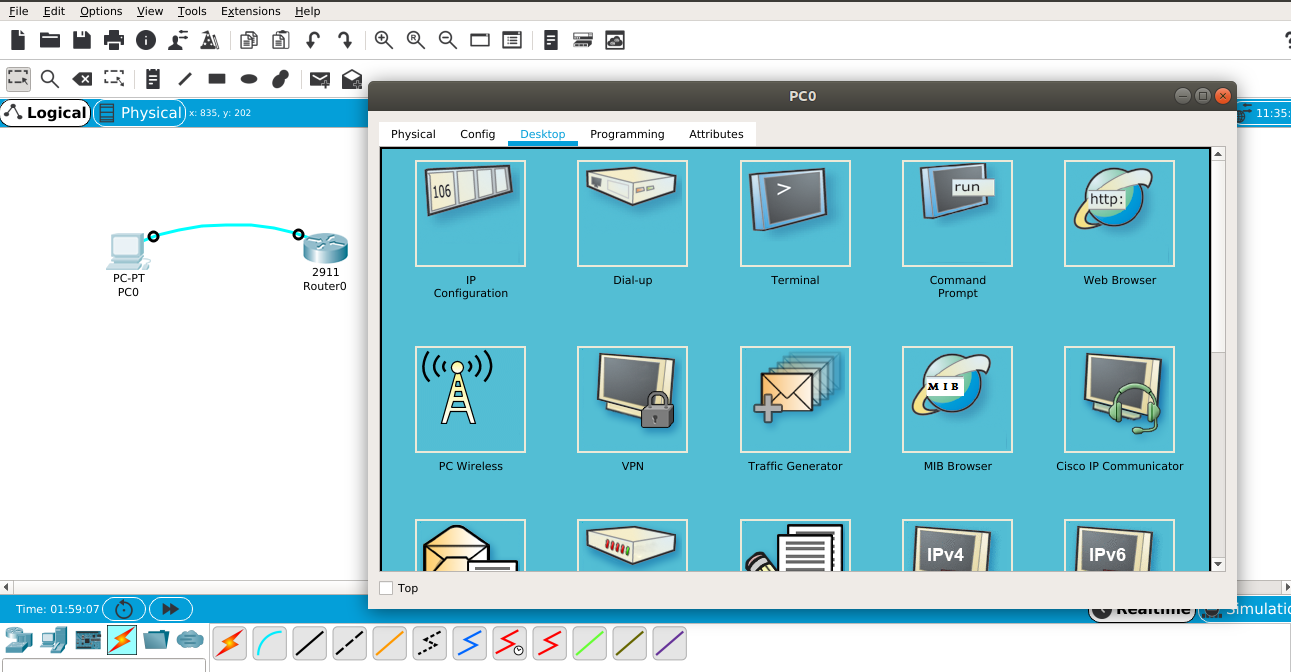Click the Undo arrow icon
Viewport: 1291px width, 672px height.
tap(313, 40)
